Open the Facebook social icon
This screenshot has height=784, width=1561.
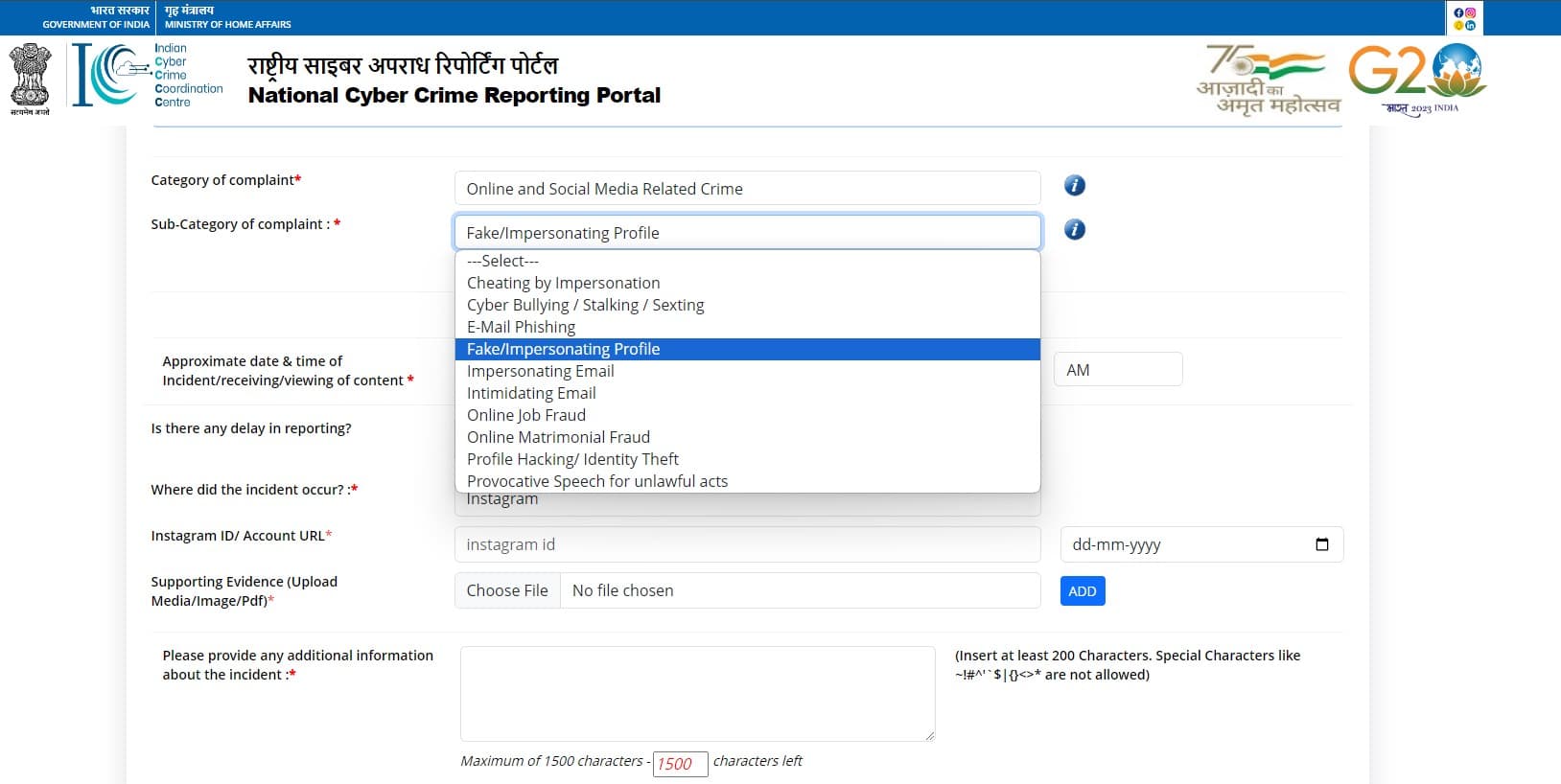[x=1458, y=12]
